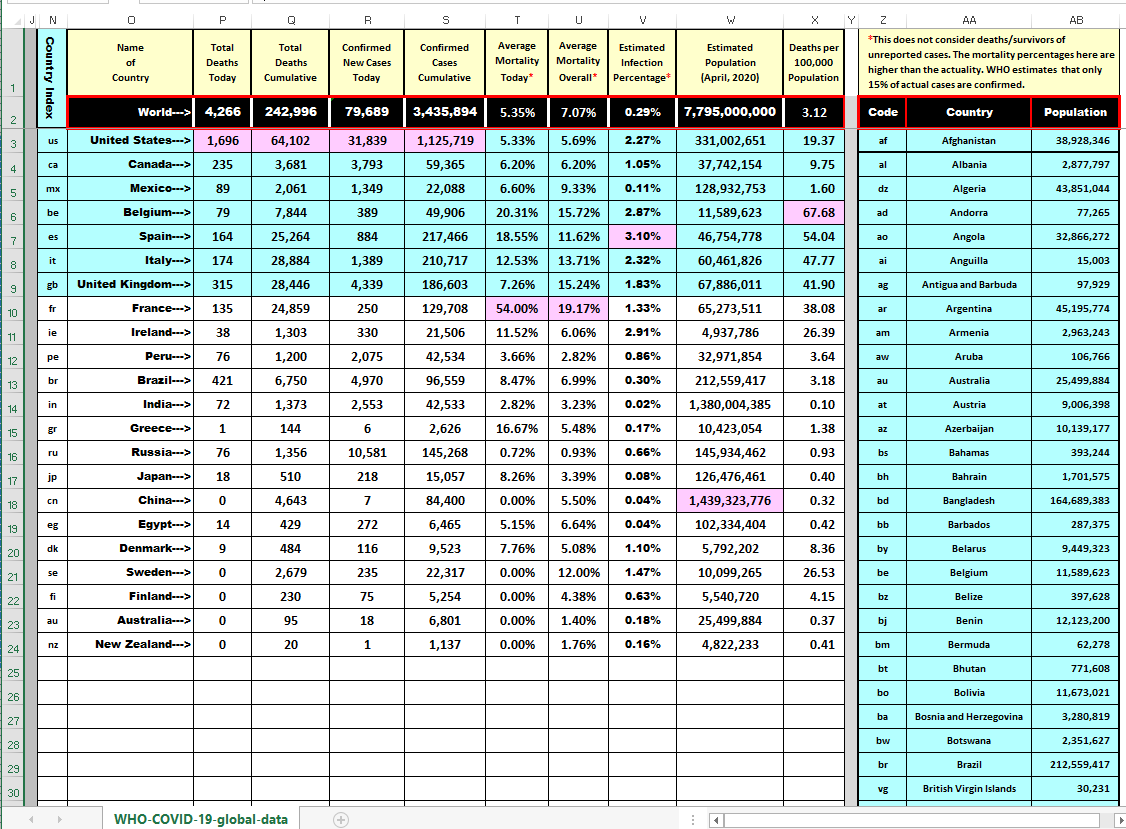Click the 'nz' country code cell
The image size is (1126, 829).
pyautogui.click(x=52, y=644)
